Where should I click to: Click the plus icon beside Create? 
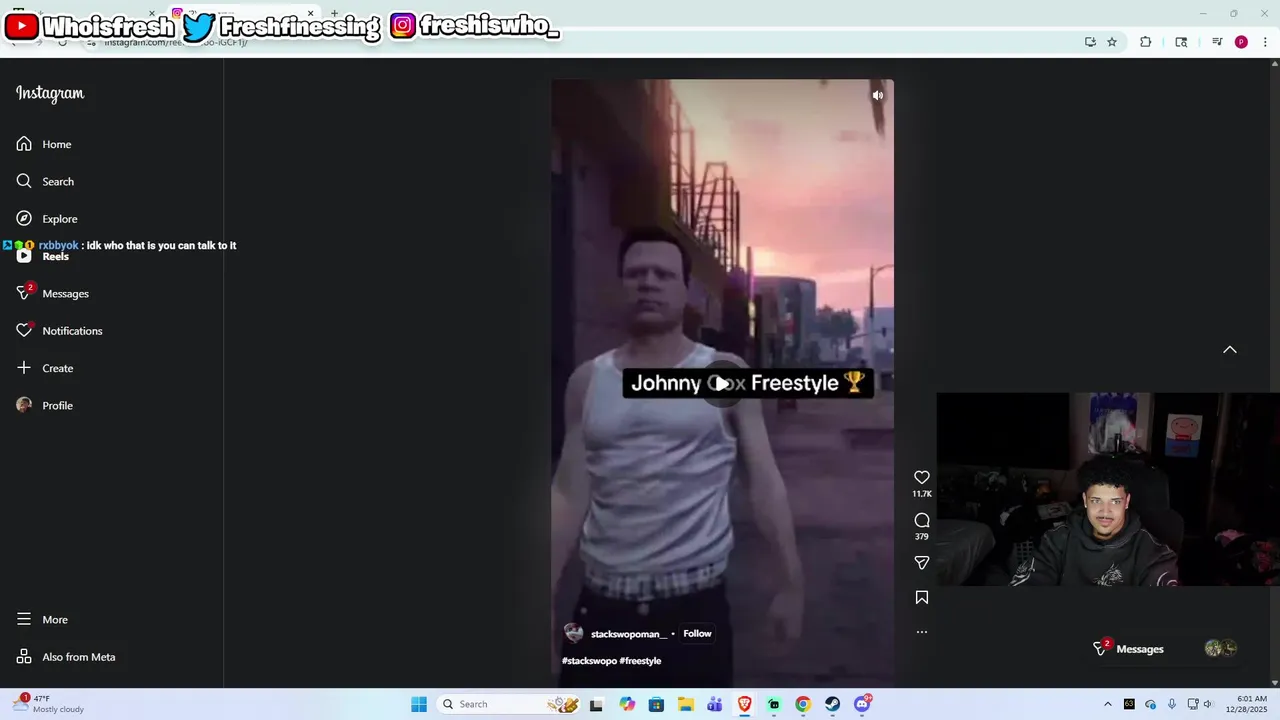pyautogui.click(x=24, y=368)
